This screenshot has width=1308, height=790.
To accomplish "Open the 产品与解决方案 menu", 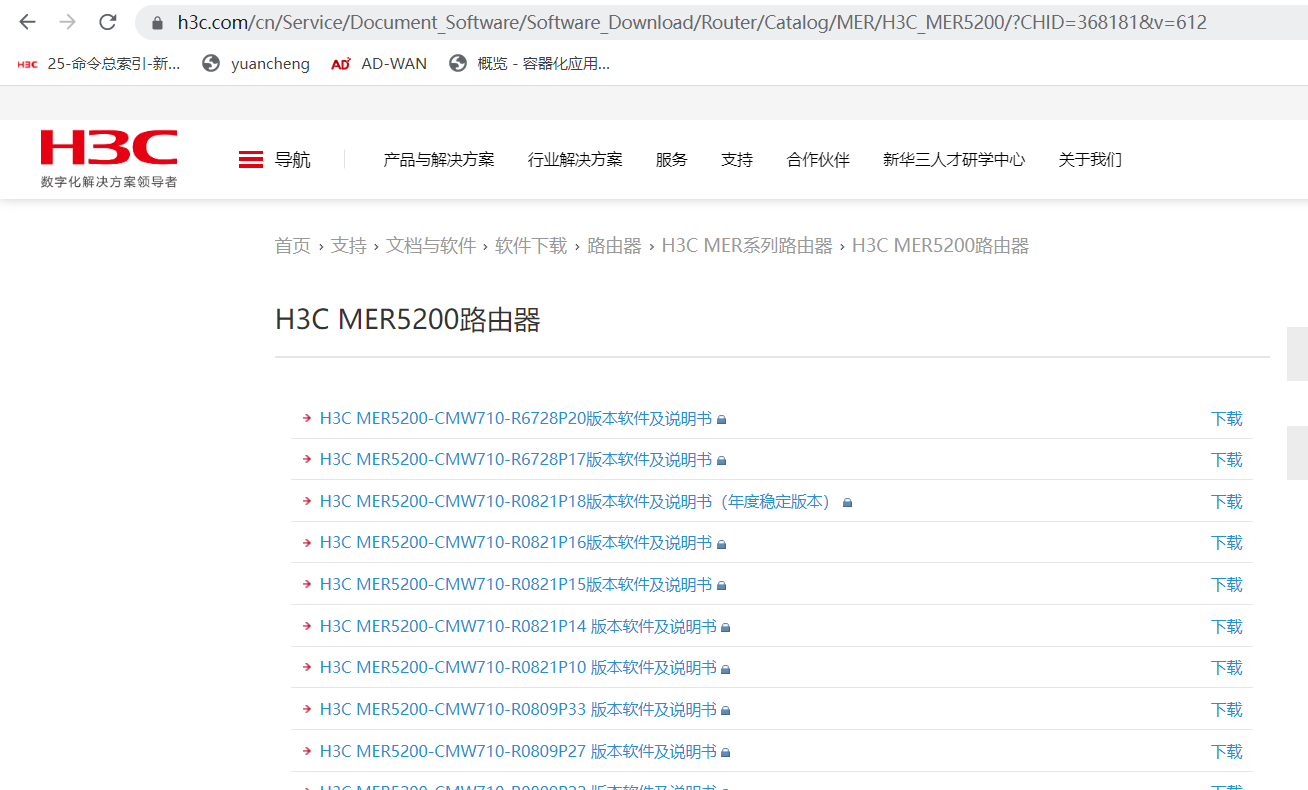I will pos(439,160).
